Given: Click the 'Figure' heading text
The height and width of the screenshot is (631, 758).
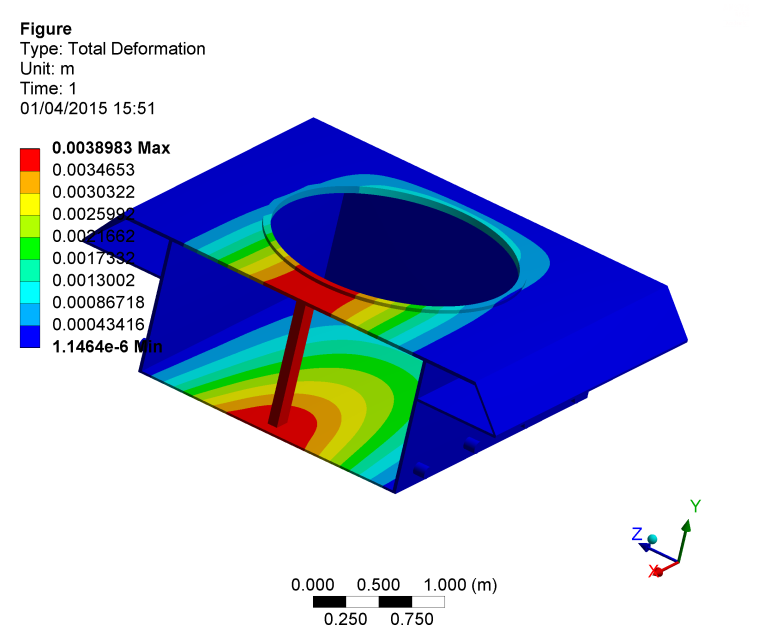Looking at the screenshot, I should (x=46, y=29).
